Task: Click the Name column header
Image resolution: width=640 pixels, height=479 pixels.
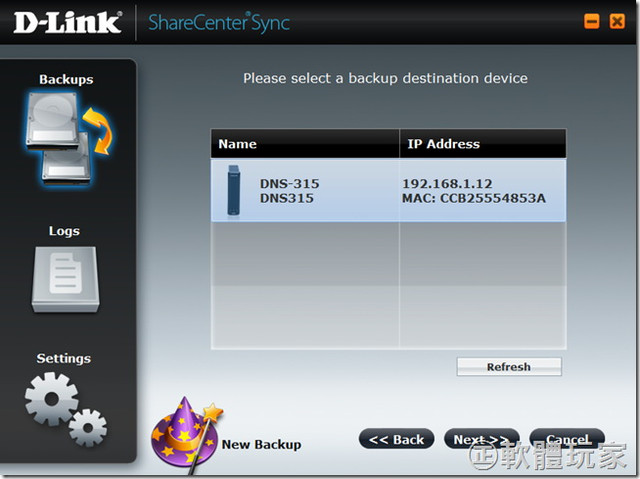Action: tap(238, 144)
